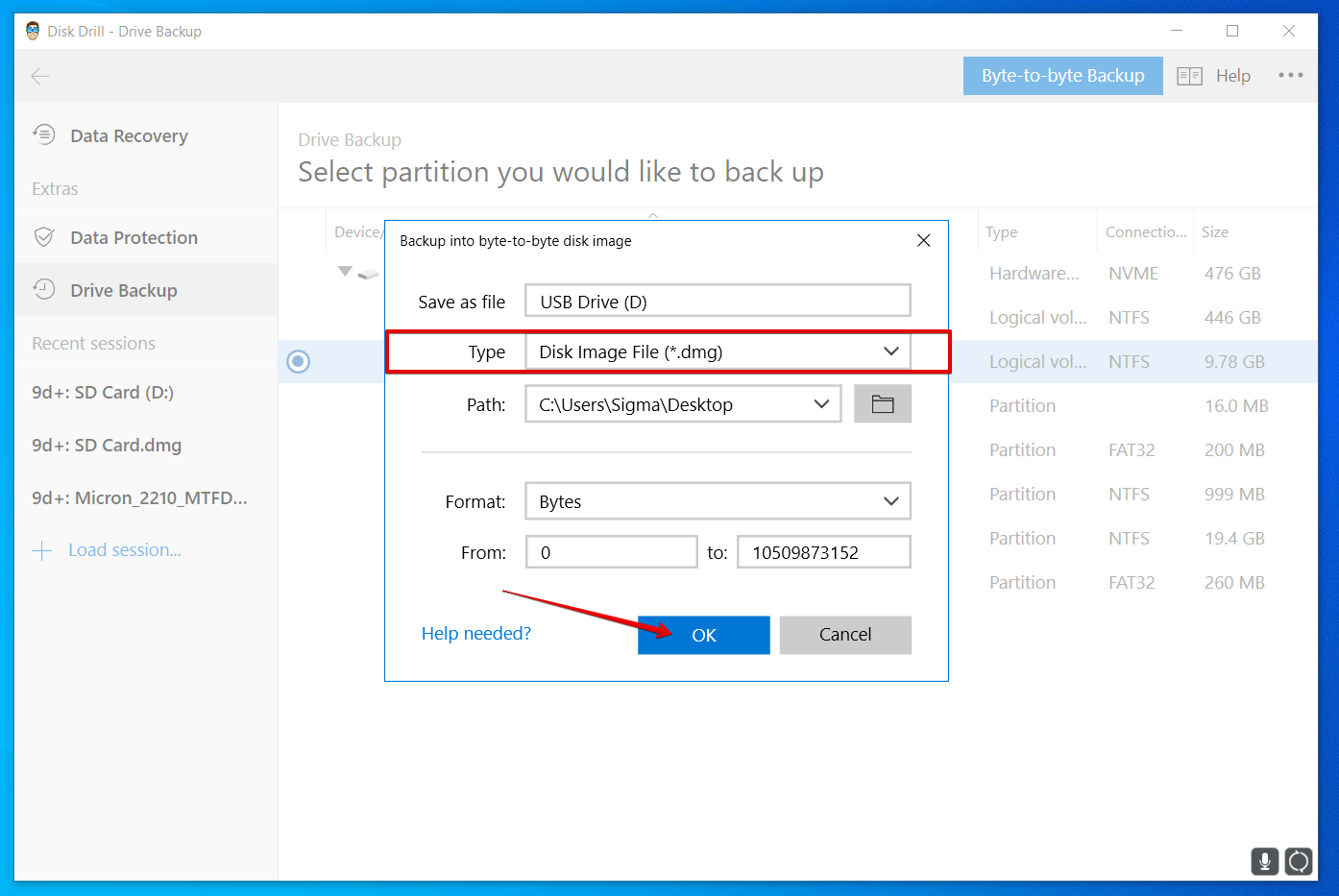Click the Data Recovery sidebar icon
This screenshot has height=896, width=1339.
click(x=44, y=134)
